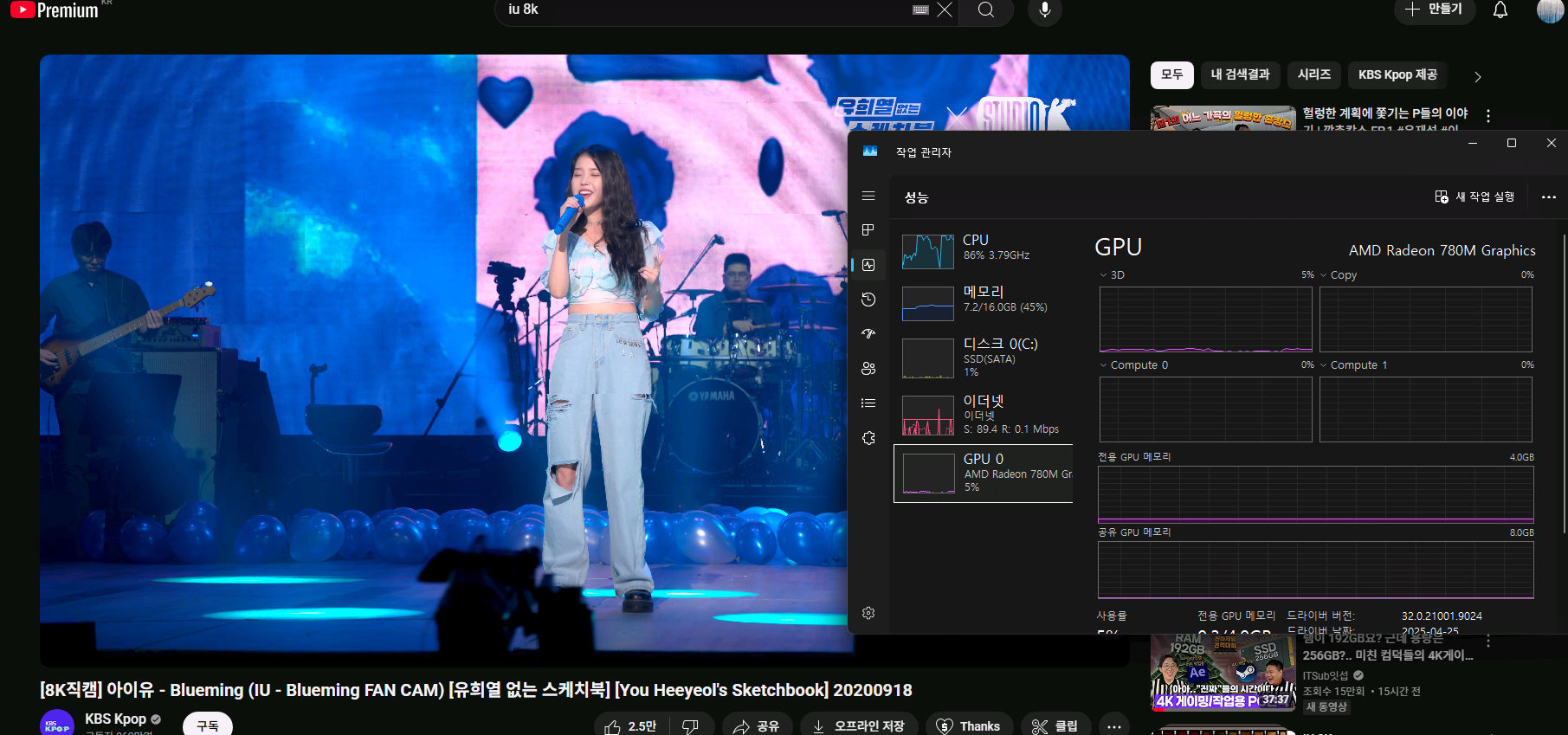
Task: Open Task Manager hamburger navigation menu
Action: click(x=868, y=197)
